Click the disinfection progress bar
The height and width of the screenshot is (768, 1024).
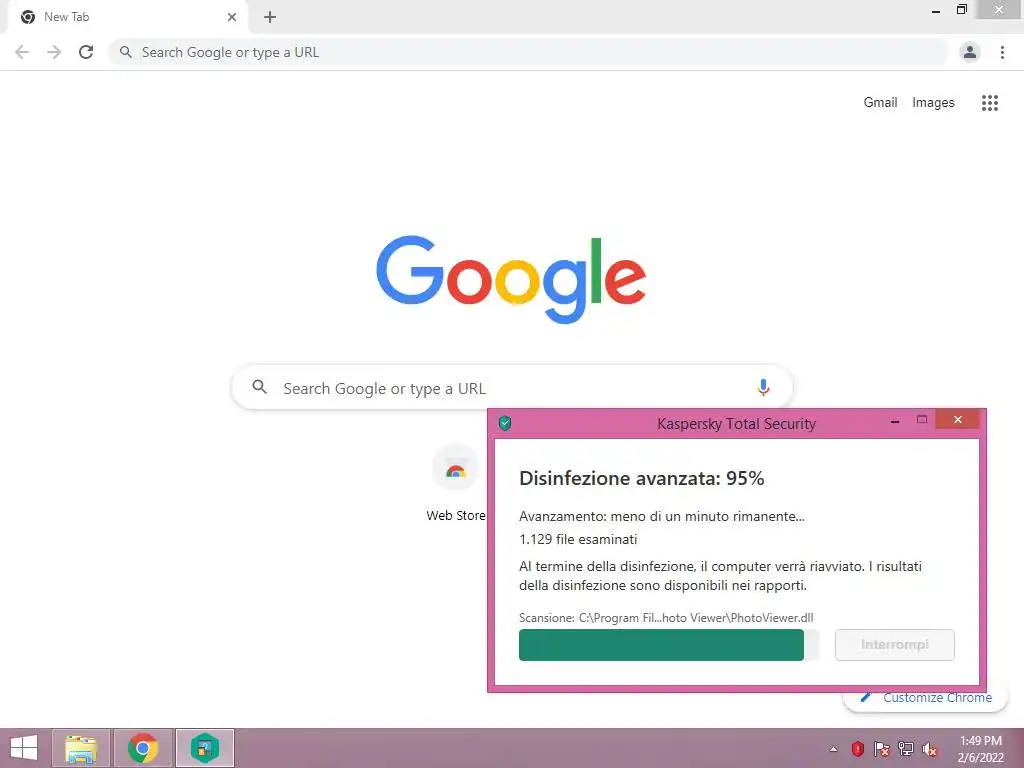pos(669,645)
